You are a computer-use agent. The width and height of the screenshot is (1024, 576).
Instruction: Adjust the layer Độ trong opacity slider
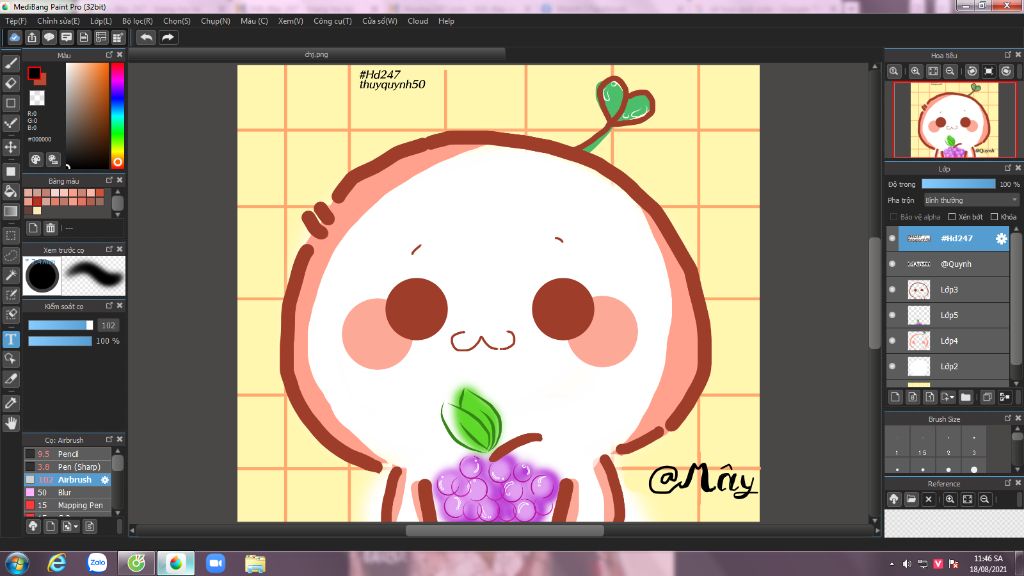coord(958,184)
